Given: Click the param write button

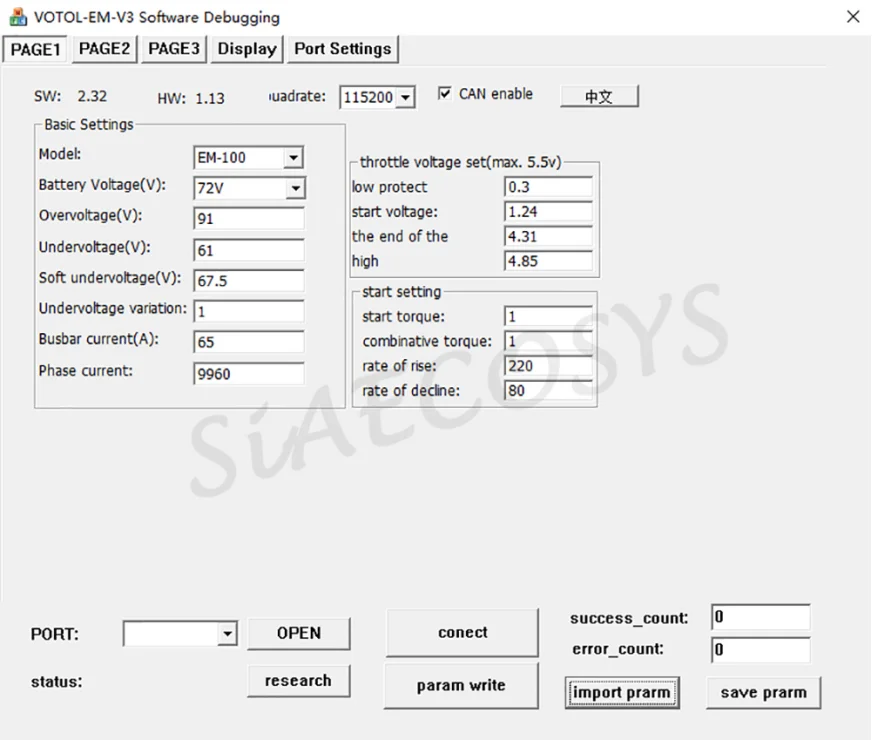Looking at the screenshot, I should coord(461,686).
